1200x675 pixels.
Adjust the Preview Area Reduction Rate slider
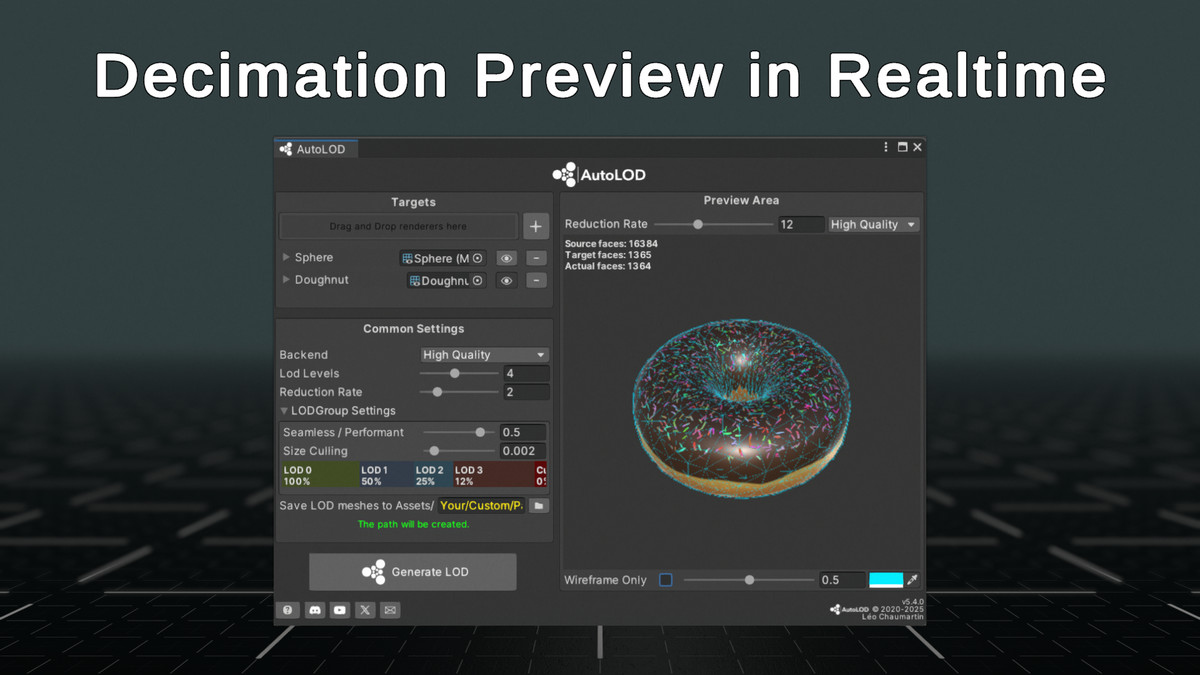click(x=714, y=225)
